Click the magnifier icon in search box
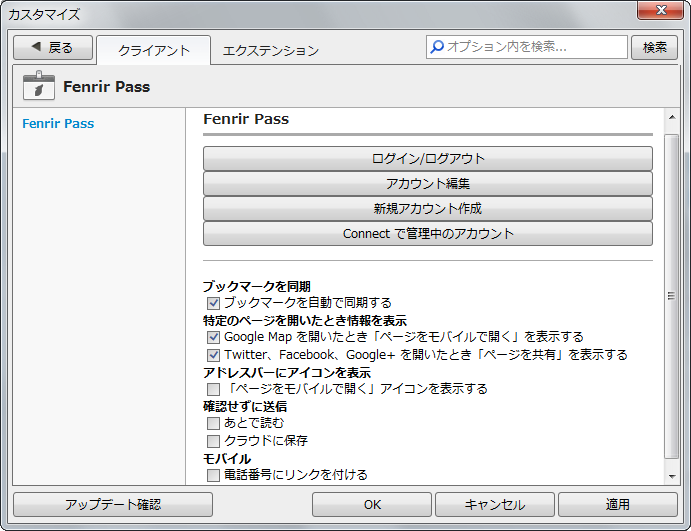691x531 pixels. point(437,47)
